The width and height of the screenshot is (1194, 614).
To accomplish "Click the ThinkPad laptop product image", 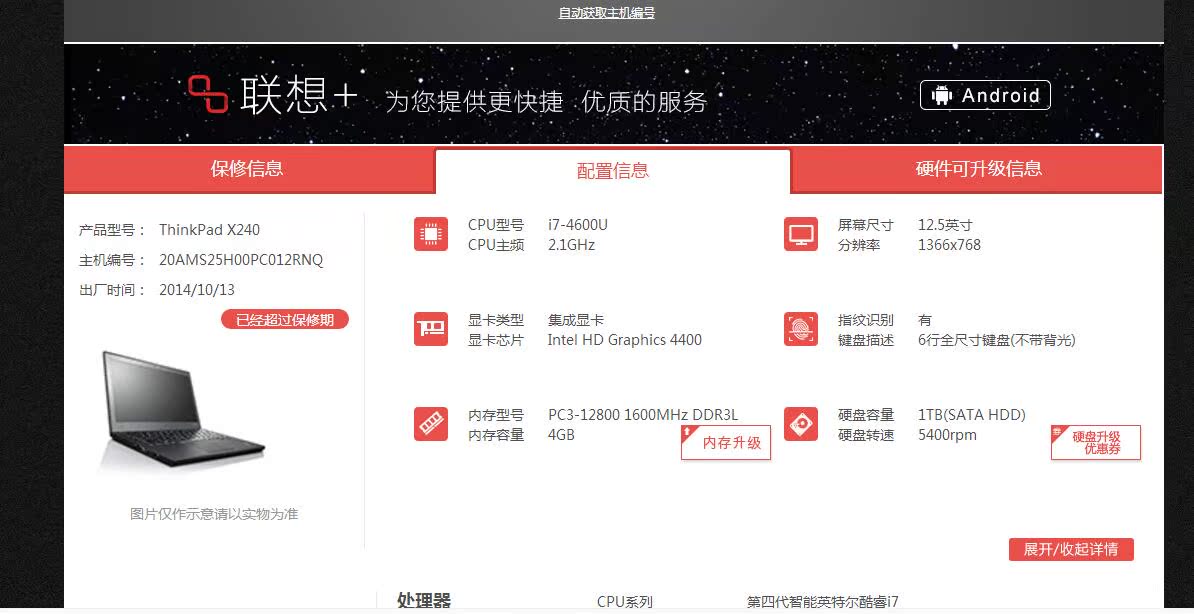I will tap(184, 410).
